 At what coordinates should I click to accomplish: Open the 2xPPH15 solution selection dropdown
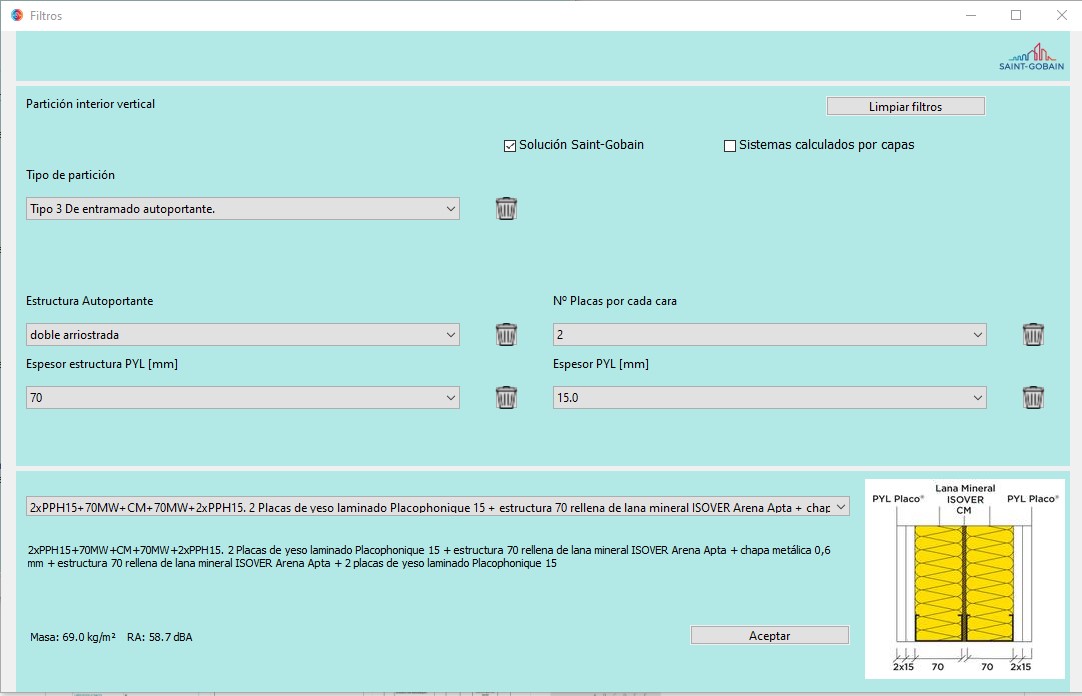[437, 508]
